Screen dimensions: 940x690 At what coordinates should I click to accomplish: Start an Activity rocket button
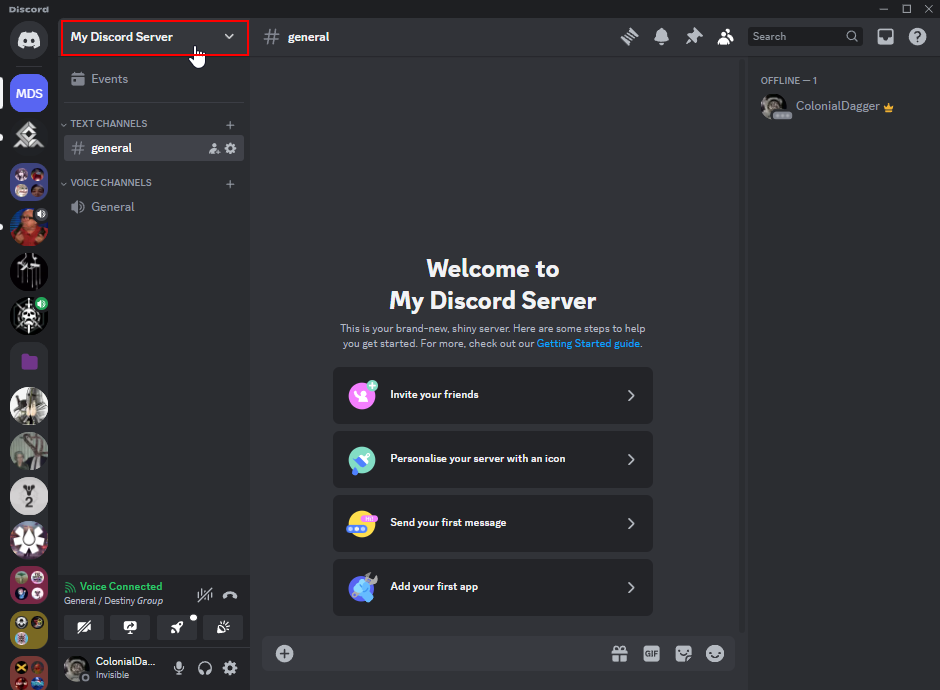177,628
